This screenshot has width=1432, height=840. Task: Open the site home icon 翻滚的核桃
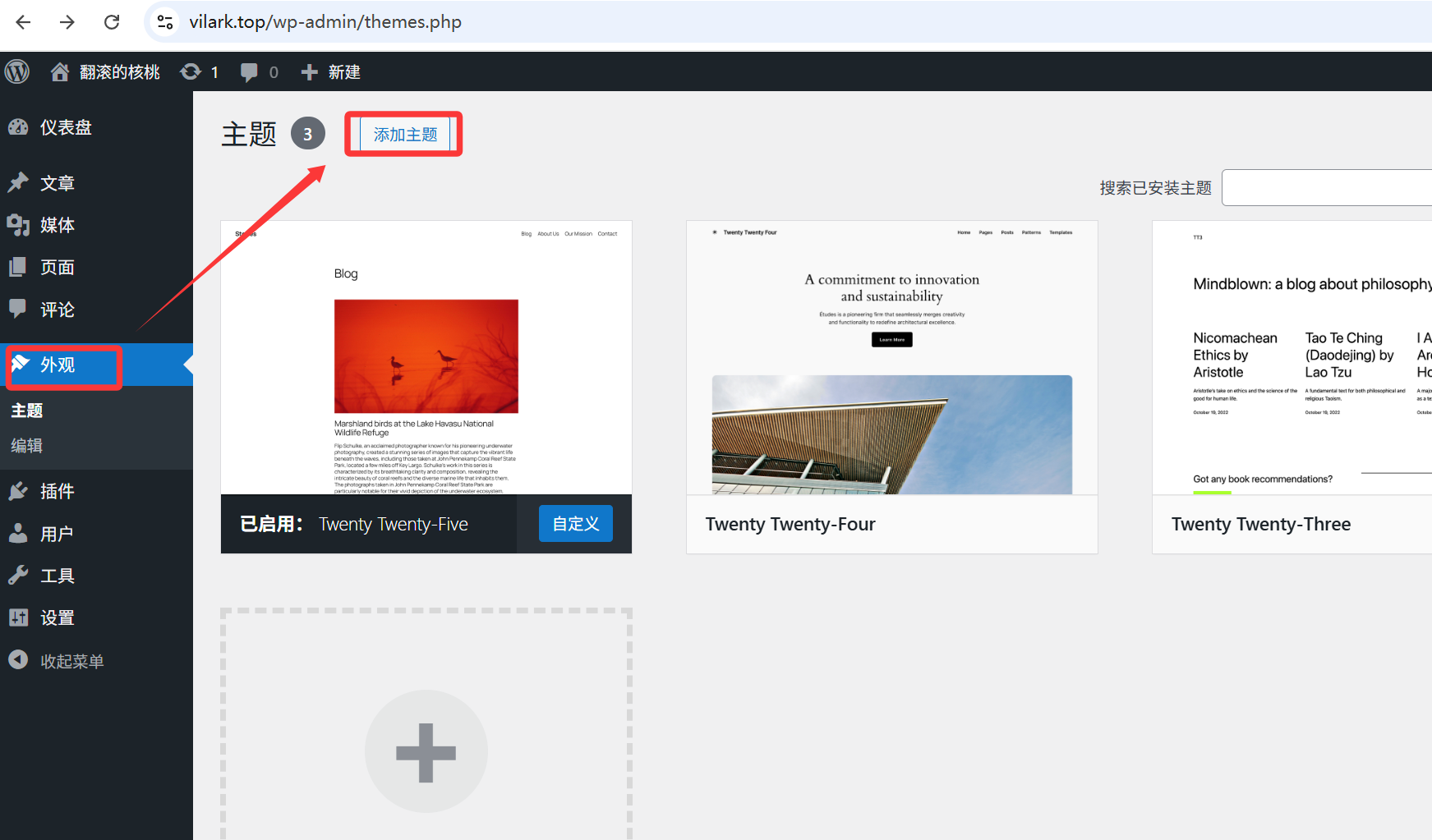[60, 72]
